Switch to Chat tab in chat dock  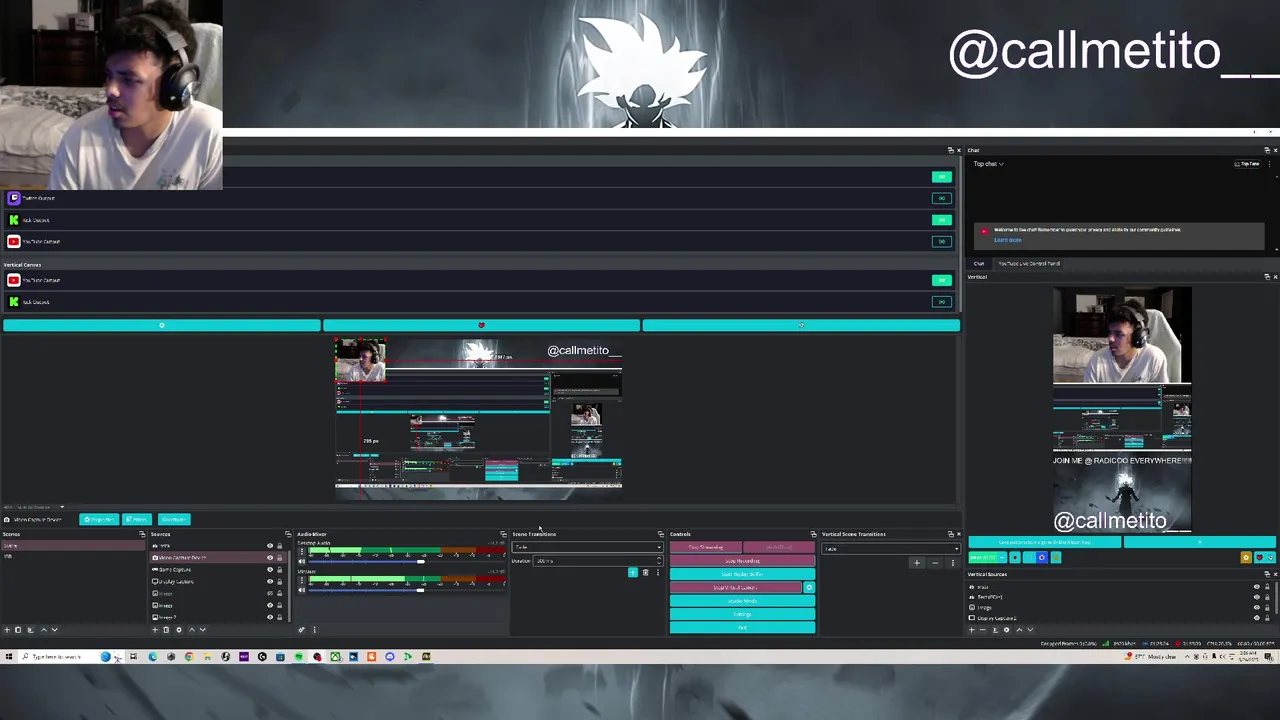point(979,264)
